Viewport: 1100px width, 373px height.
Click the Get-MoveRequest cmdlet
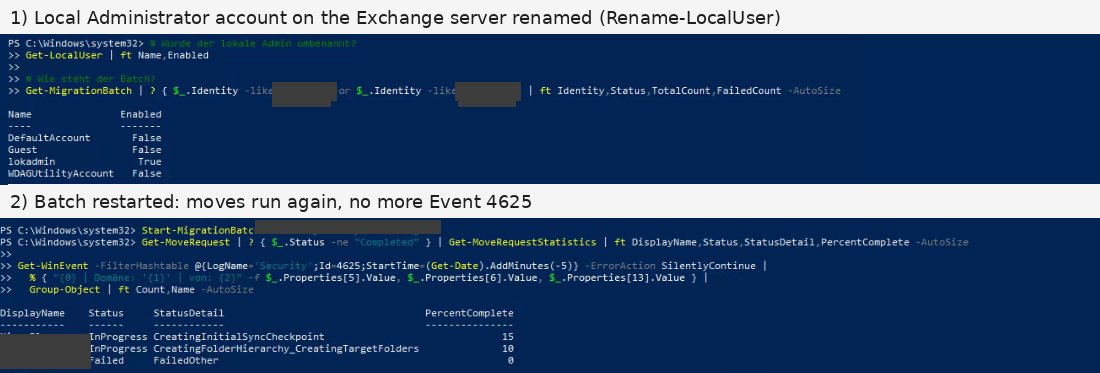(x=185, y=243)
